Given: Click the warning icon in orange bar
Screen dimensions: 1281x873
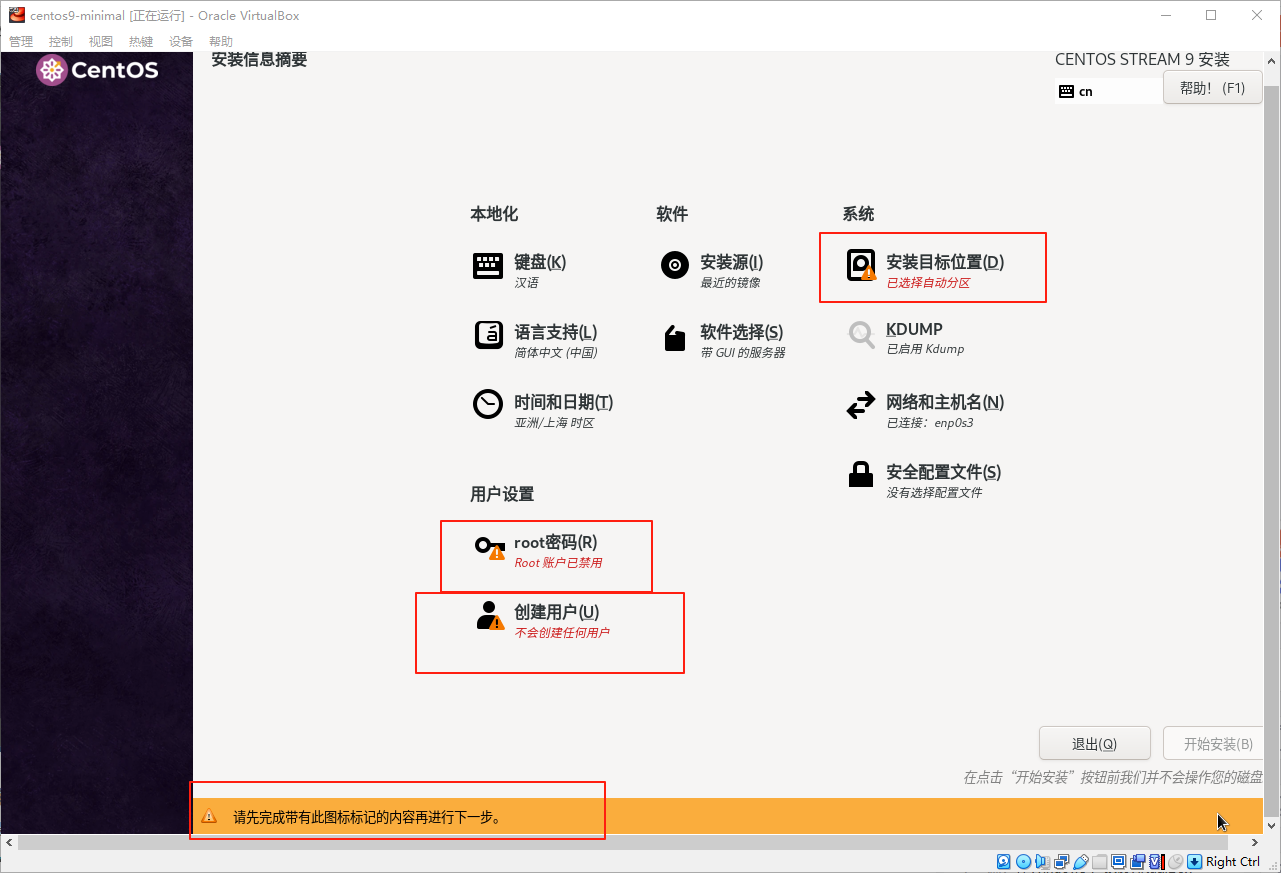Looking at the screenshot, I should coord(209,816).
